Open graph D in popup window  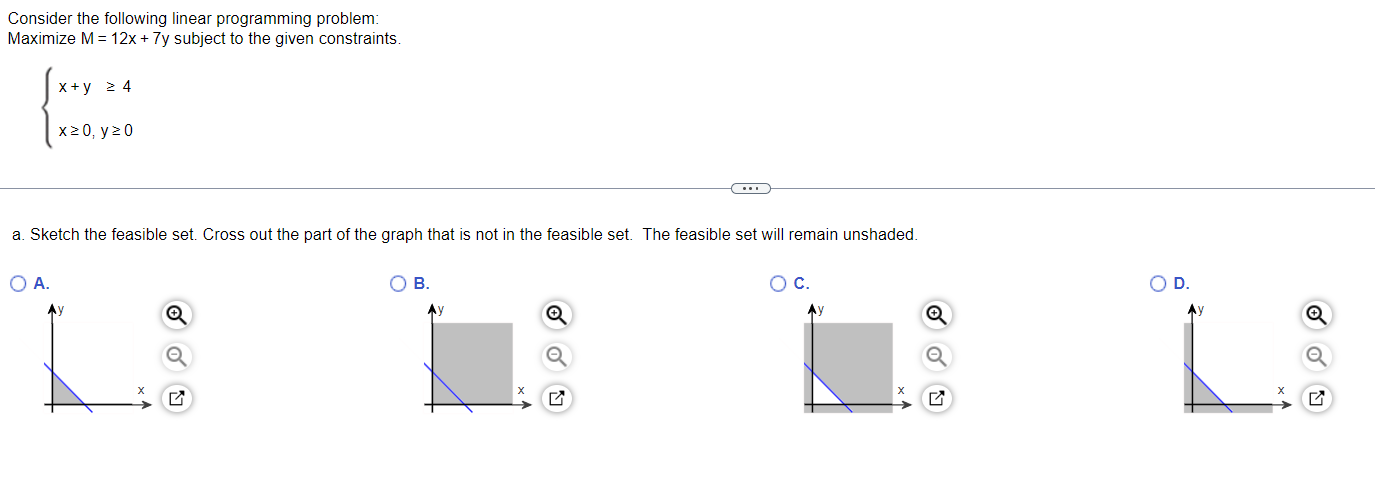1317,399
